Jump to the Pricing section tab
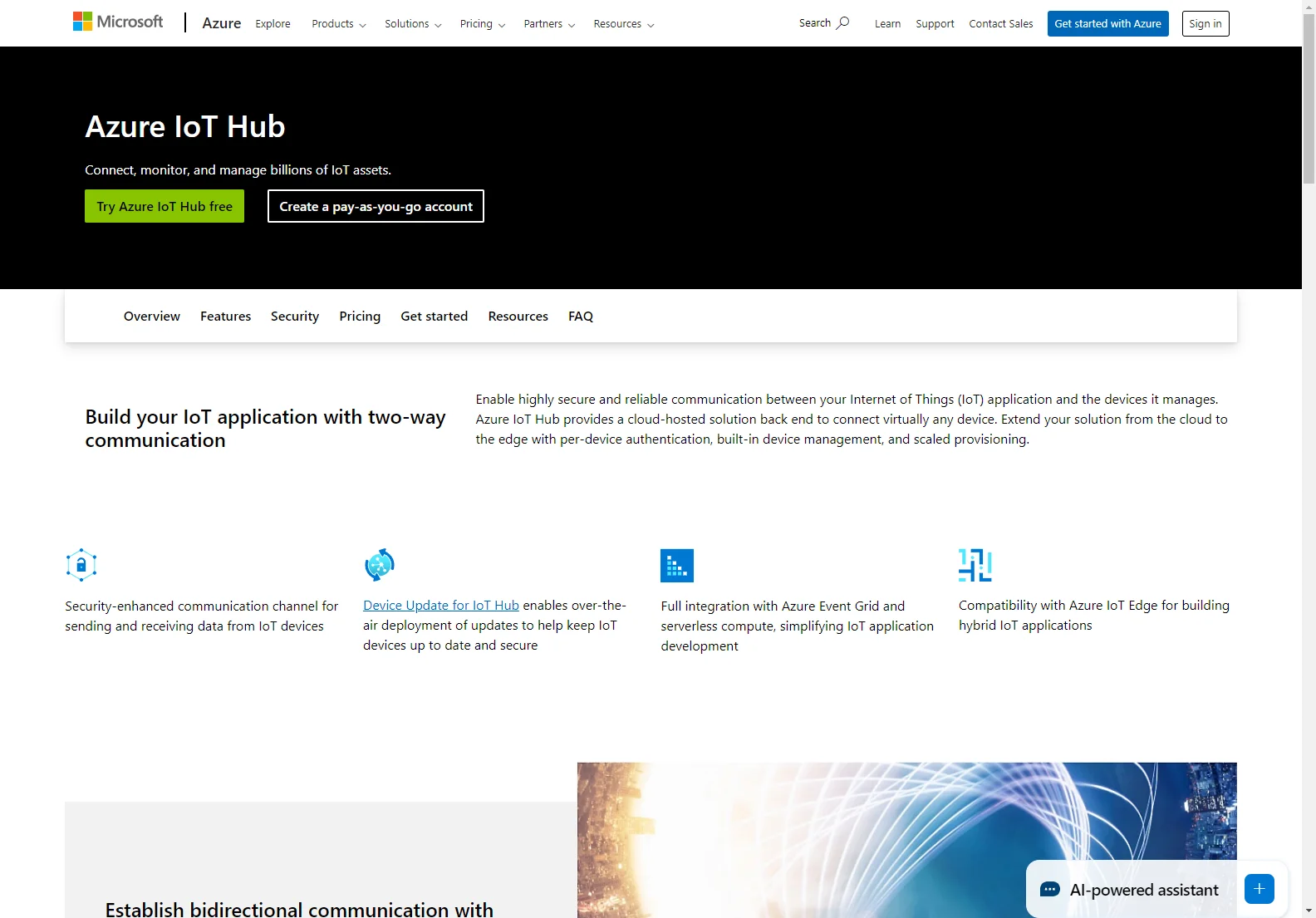Image resolution: width=1316 pixels, height=918 pixels. [x=360, y=317]
